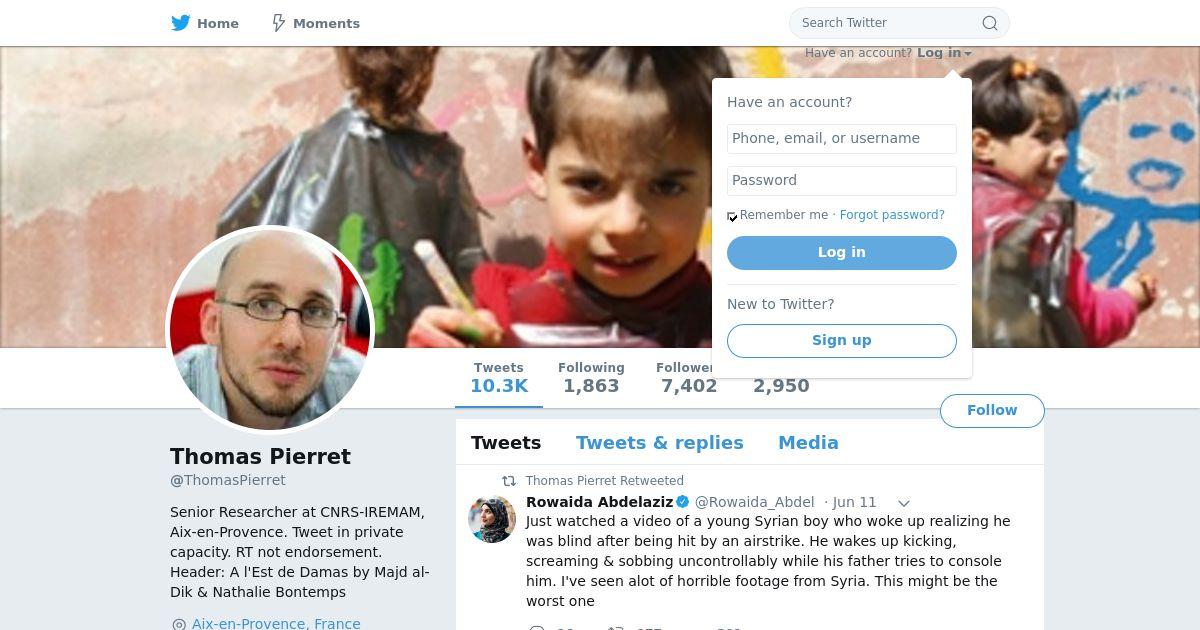The width and height of the screenshot is (1200, 630).
Task: Open Thomas Pierret's profile picture
Action: click(270, 330)
